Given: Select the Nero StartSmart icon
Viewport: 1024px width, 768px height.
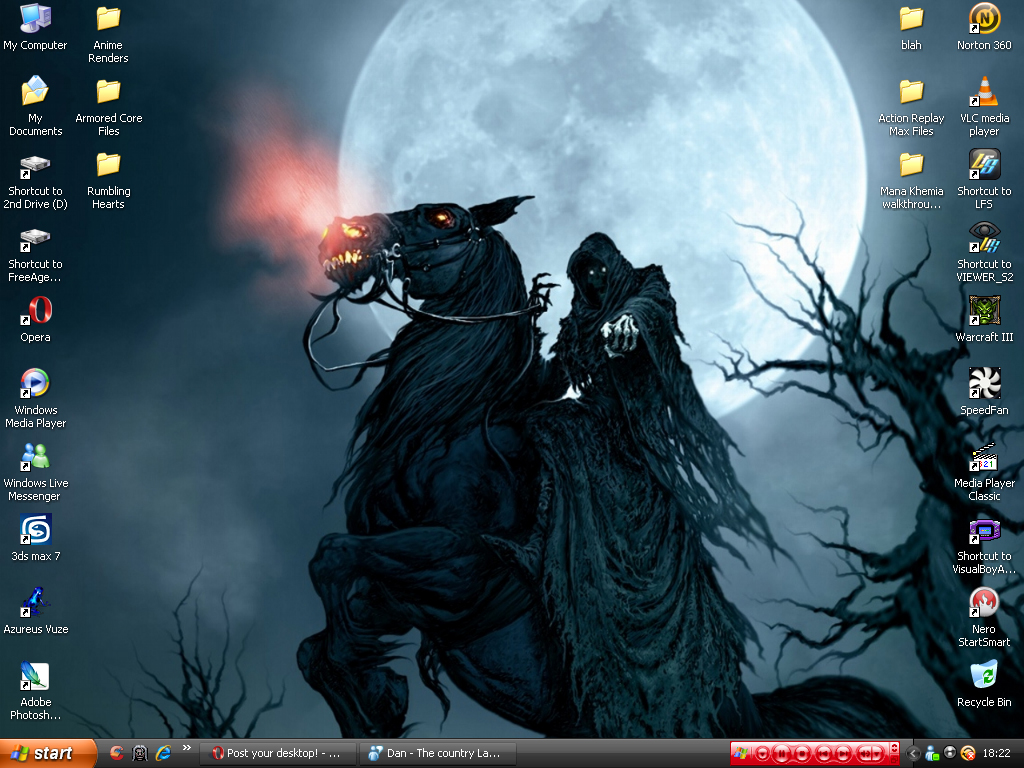Looking at the screenshot, I should (984, 618).
